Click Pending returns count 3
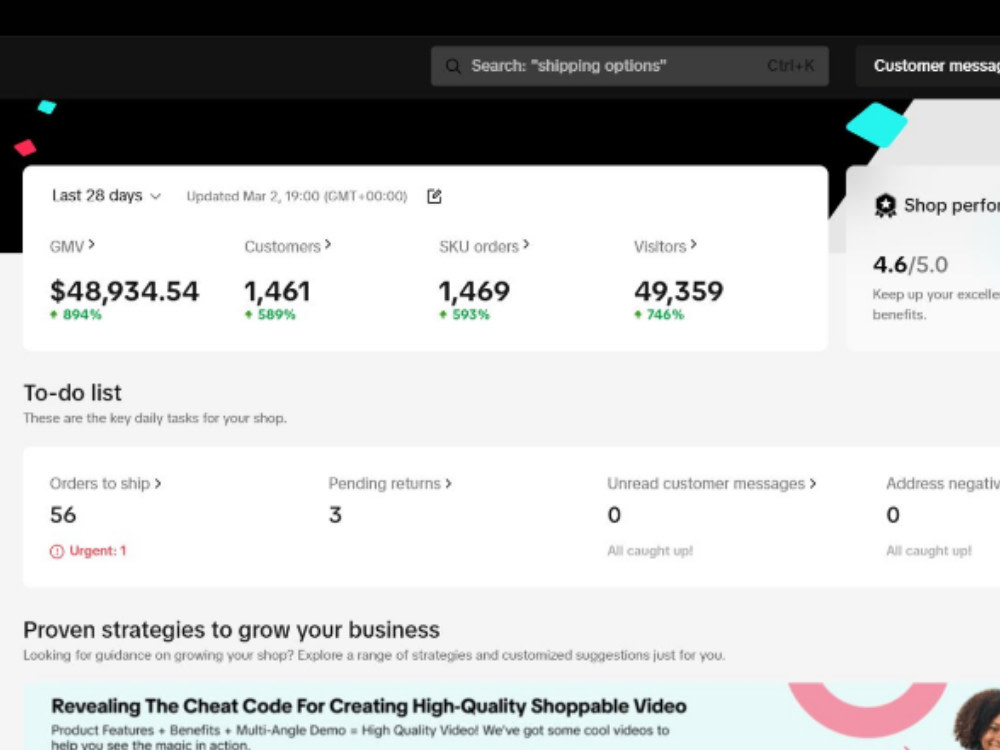 pos(335,515)
